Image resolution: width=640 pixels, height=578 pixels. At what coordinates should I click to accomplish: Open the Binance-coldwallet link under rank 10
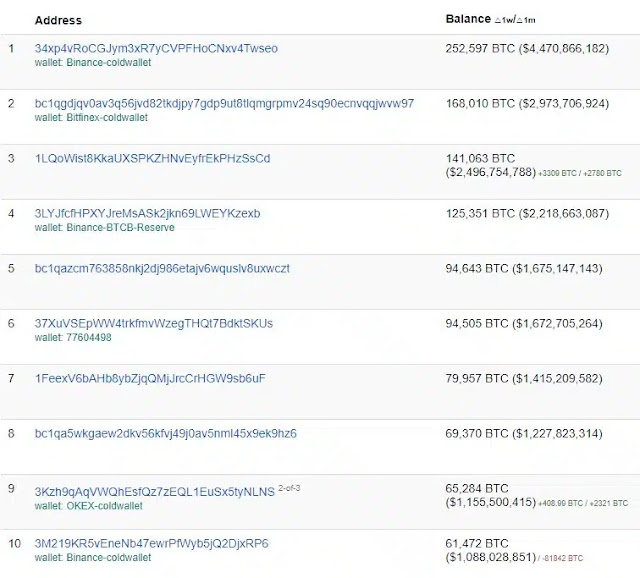click(x=109, y=558)
